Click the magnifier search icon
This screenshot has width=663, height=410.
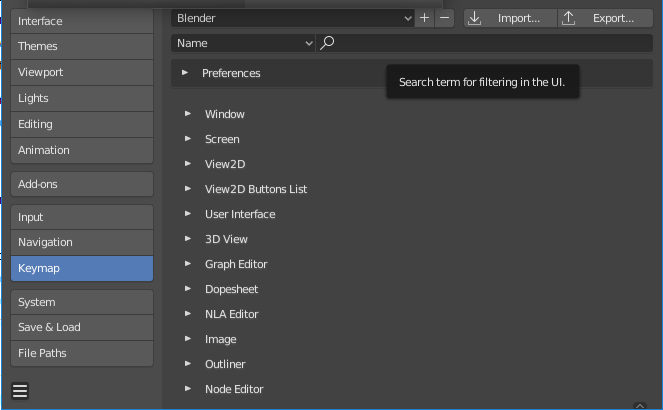(x=327, y=43)
